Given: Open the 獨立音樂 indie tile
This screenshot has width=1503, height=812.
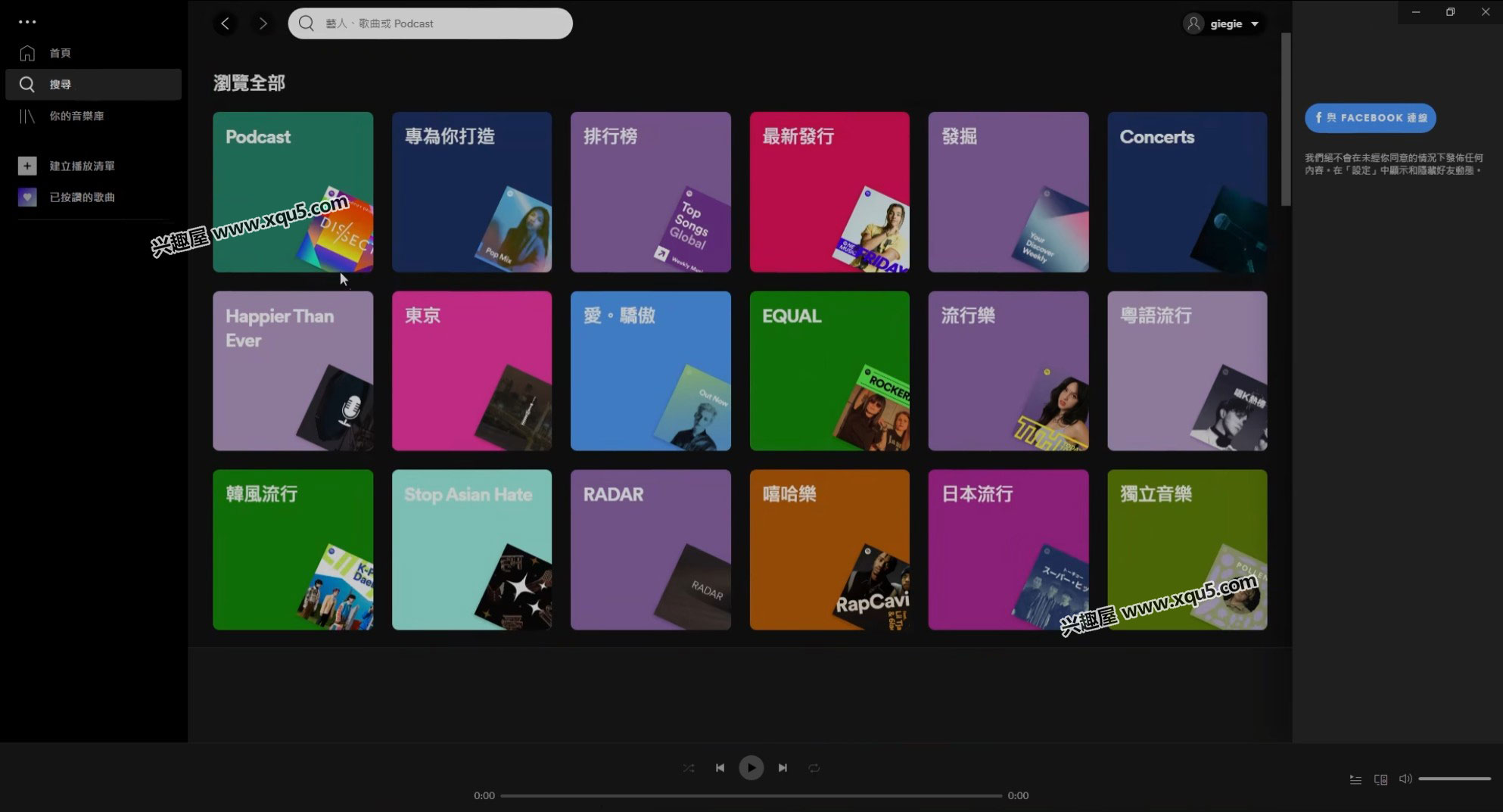Looking at the screenshot, I should click(1187, 550).
